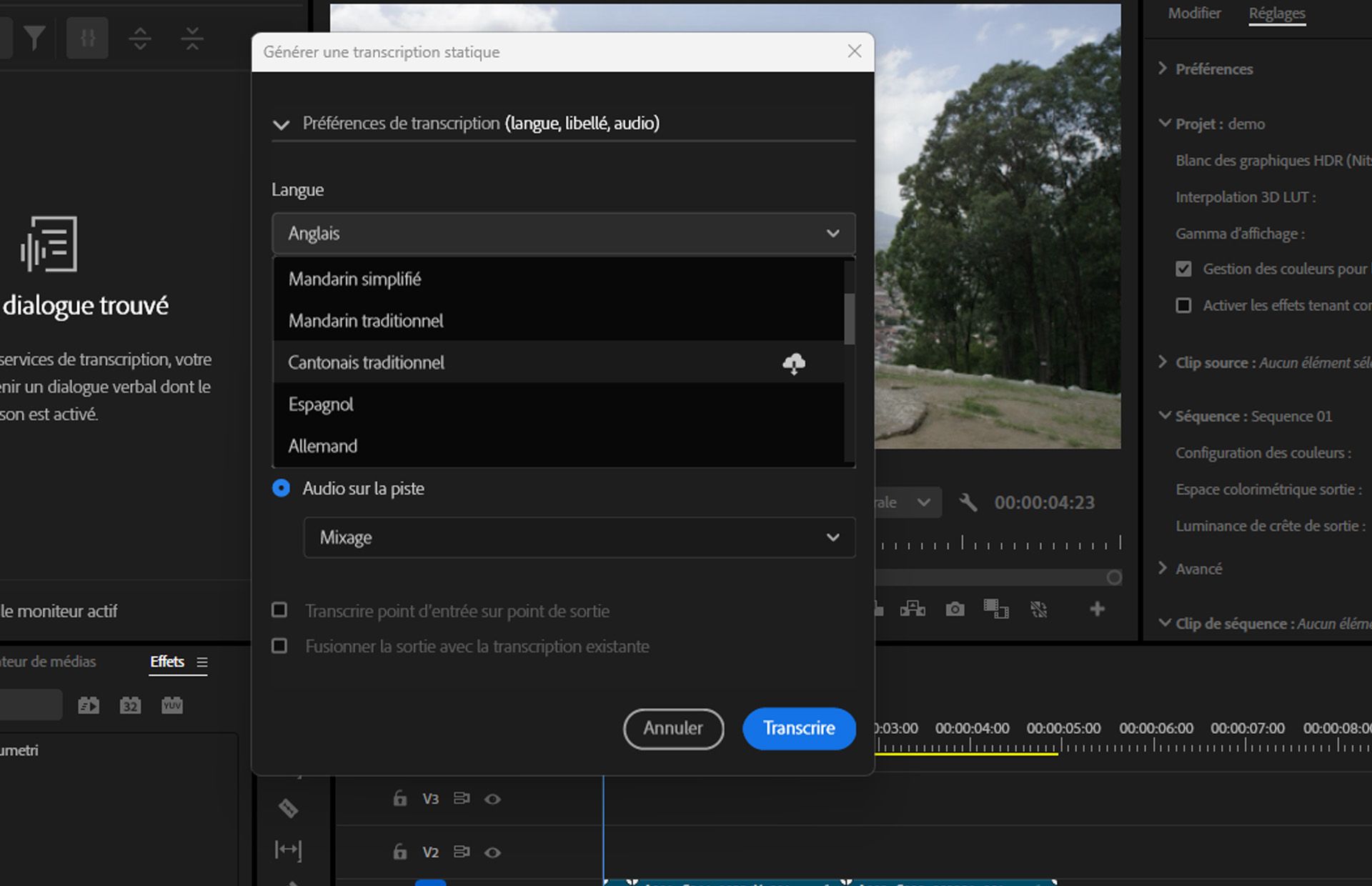
Task: Click the Global FX Mute icon
Action: [1039, 609]
